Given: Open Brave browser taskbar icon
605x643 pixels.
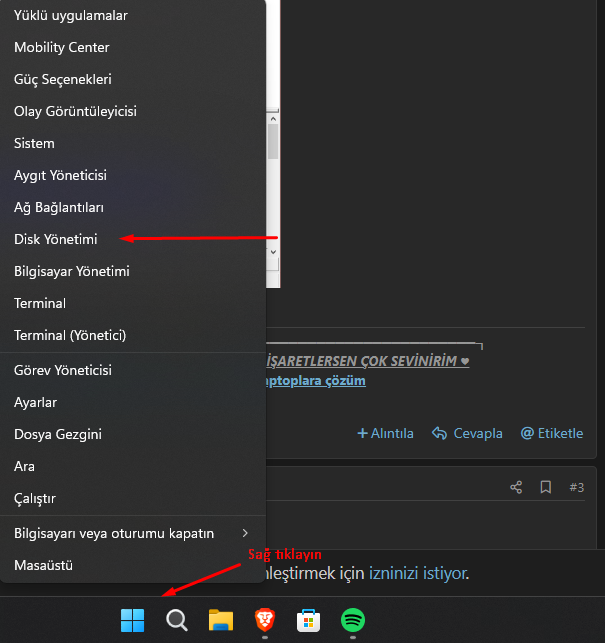Looking at the screenshot, I should 265,620.
